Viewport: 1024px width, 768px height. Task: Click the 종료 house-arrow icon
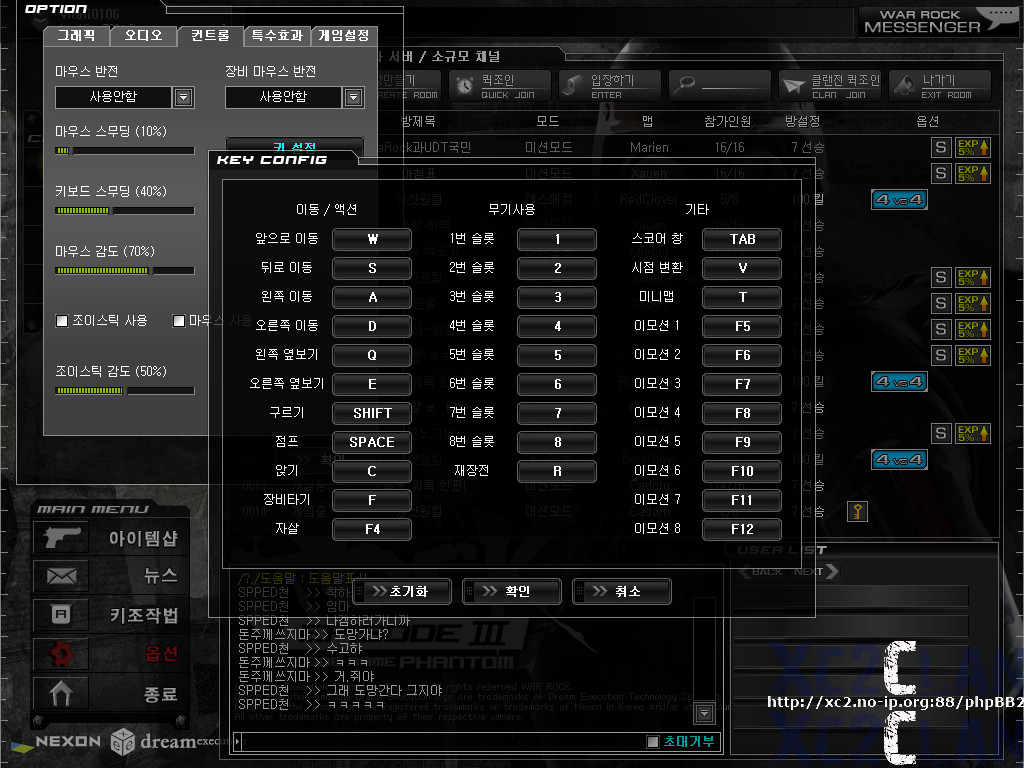coord(60,692)
